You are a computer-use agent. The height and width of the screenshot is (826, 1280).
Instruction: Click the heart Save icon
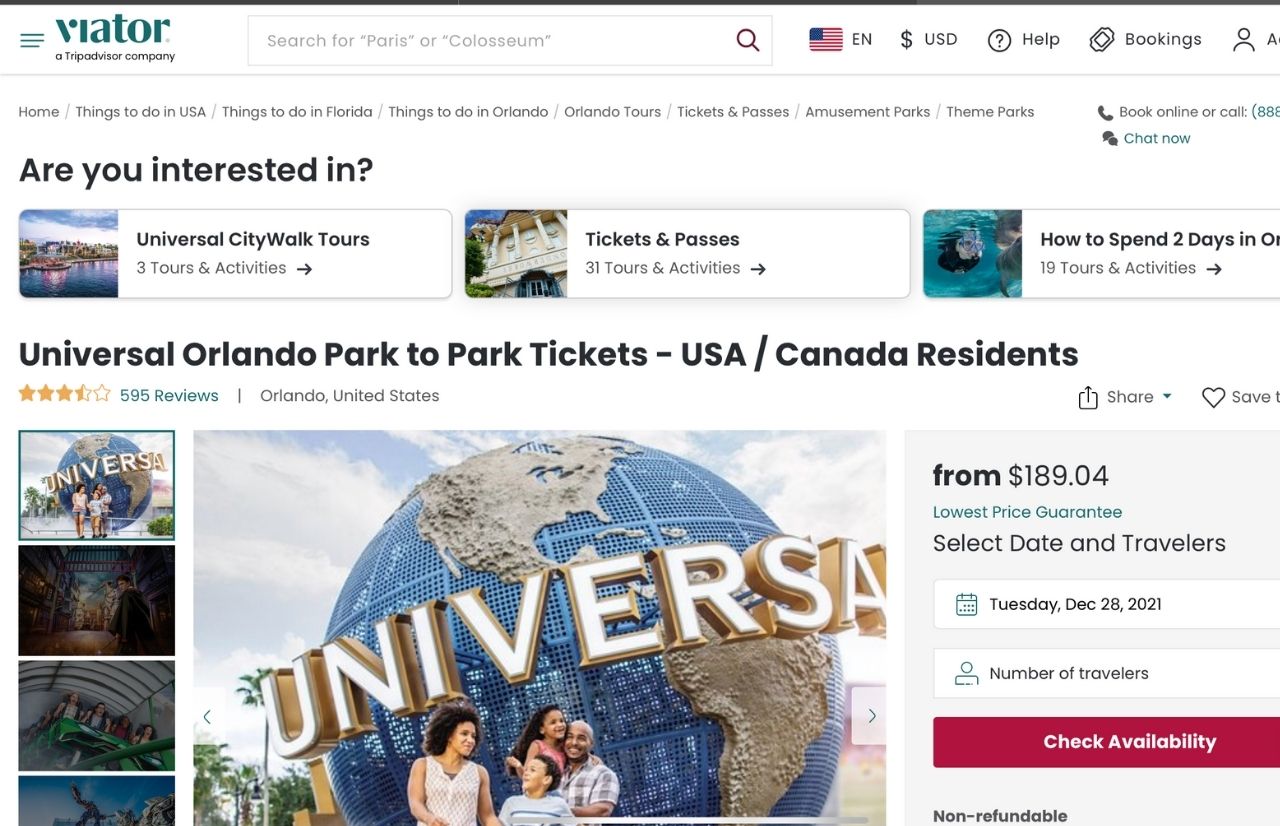(x=1213, y=397)
